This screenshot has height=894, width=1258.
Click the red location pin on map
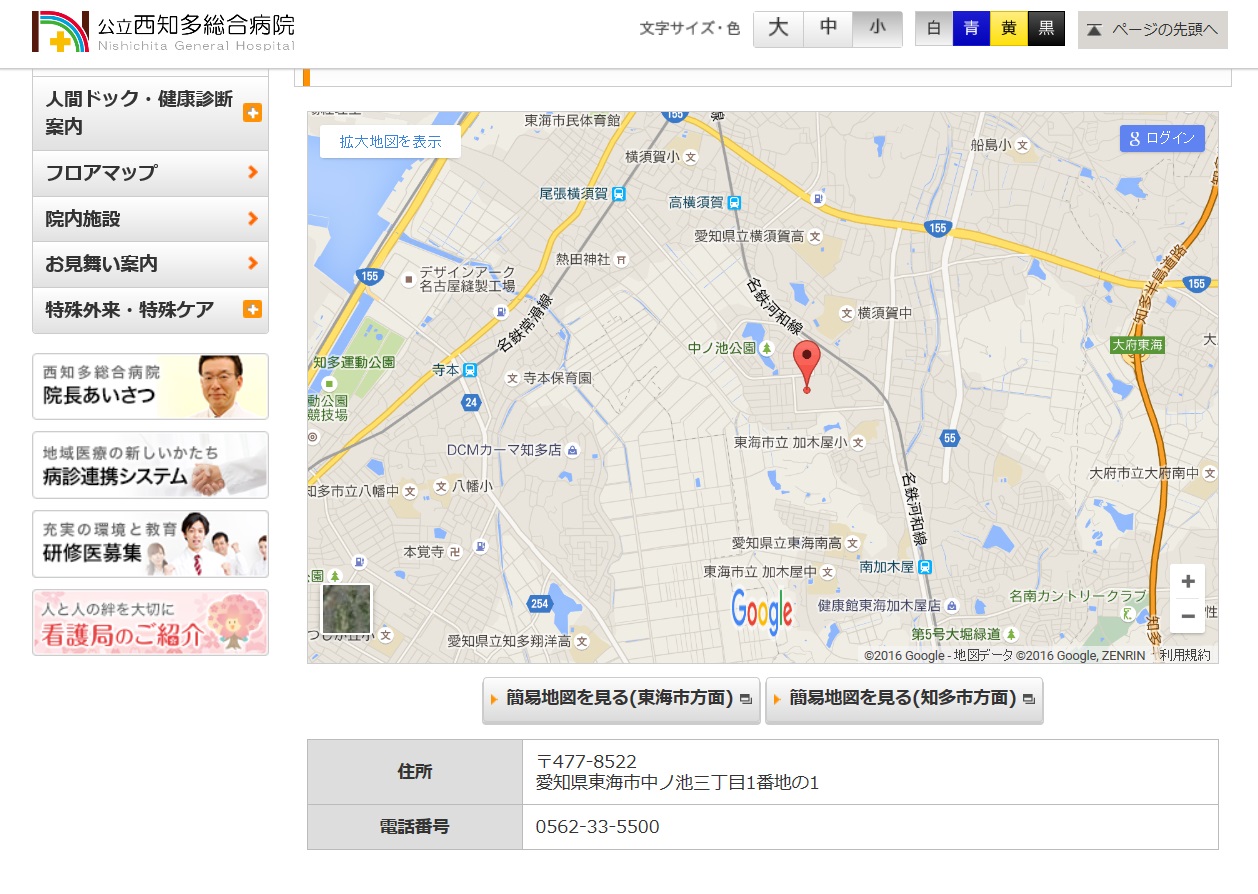(x=806, y=364)
